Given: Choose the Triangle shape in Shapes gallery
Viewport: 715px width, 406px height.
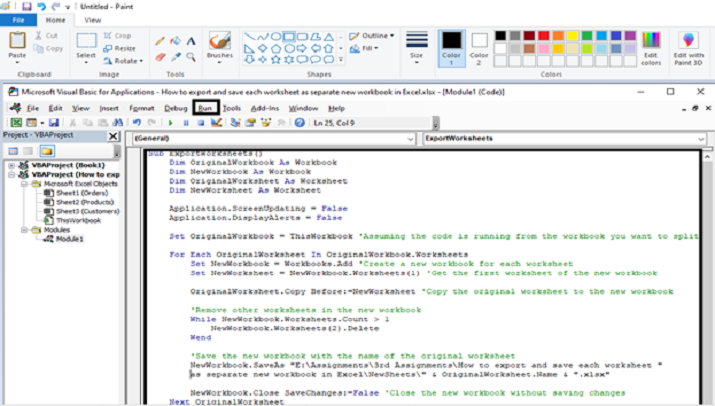Looking at the screenshot, I should 329,37.
